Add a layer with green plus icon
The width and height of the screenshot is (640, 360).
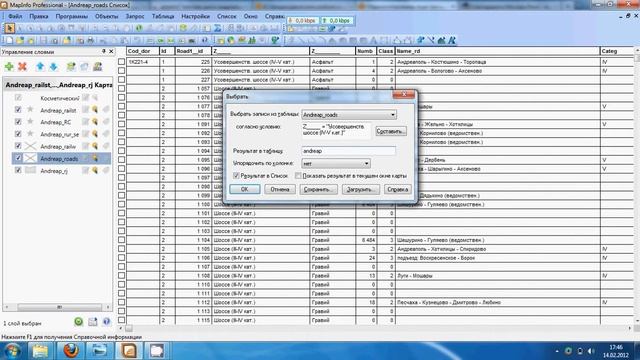(x=9, y=67)
